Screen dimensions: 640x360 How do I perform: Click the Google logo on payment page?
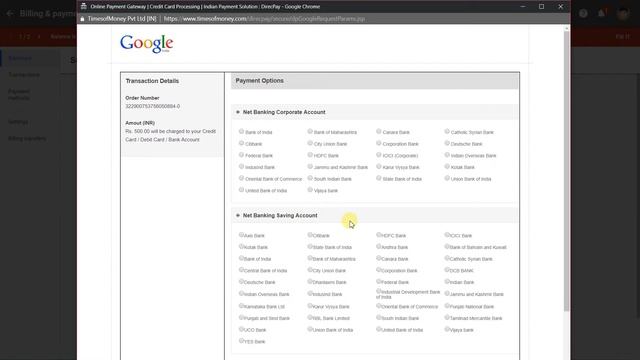[x=147, y=44]
